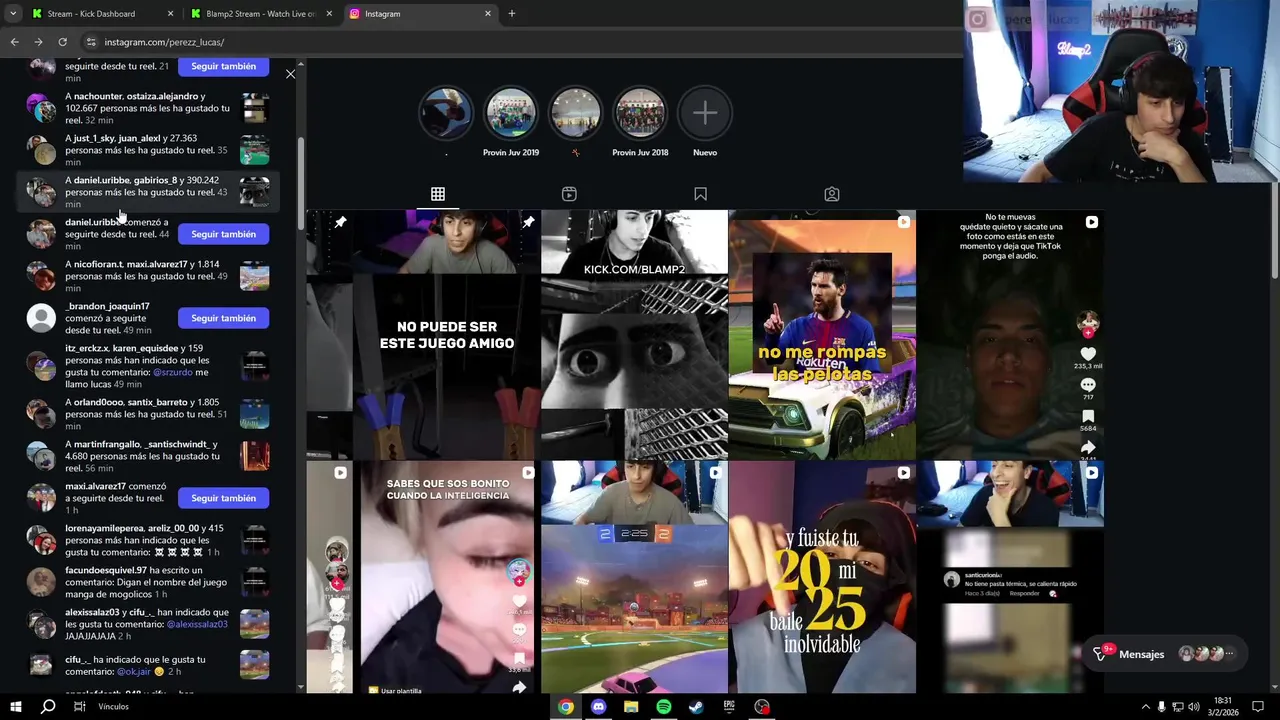Open the Rocket League 2-2 scoreboard reel

click(634, 577)
